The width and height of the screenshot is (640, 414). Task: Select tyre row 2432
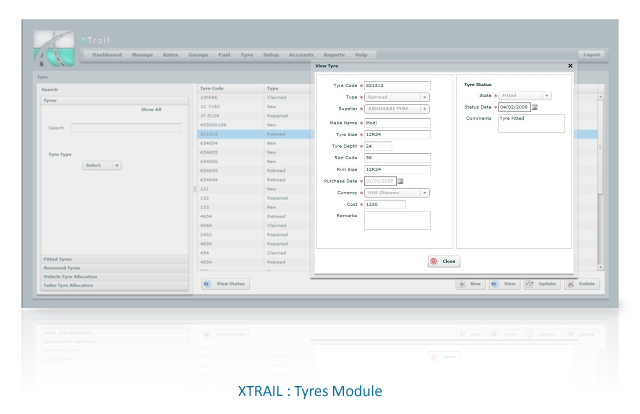[254, 235]
